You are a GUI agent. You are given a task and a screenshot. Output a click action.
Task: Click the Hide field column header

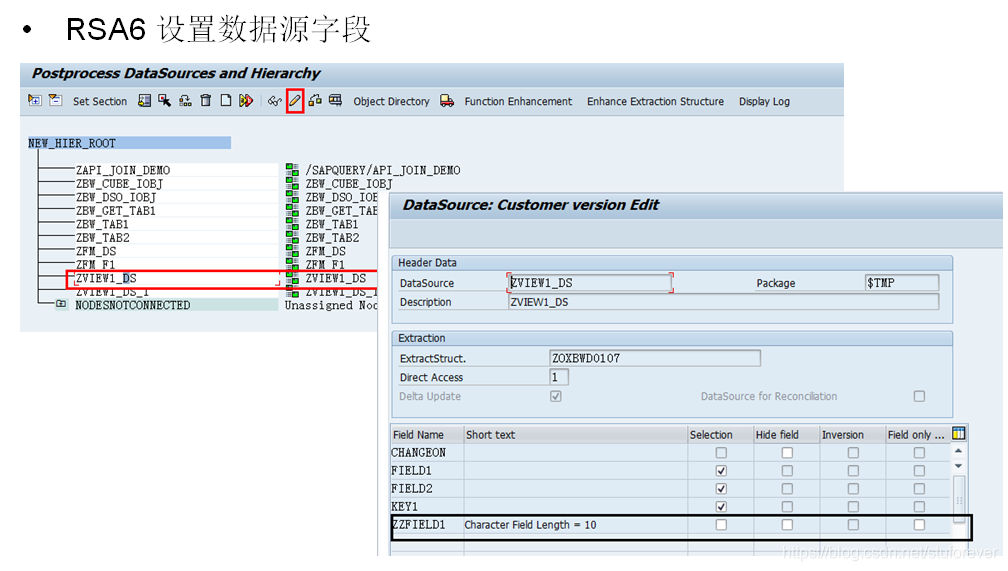[x=786, y=435]
